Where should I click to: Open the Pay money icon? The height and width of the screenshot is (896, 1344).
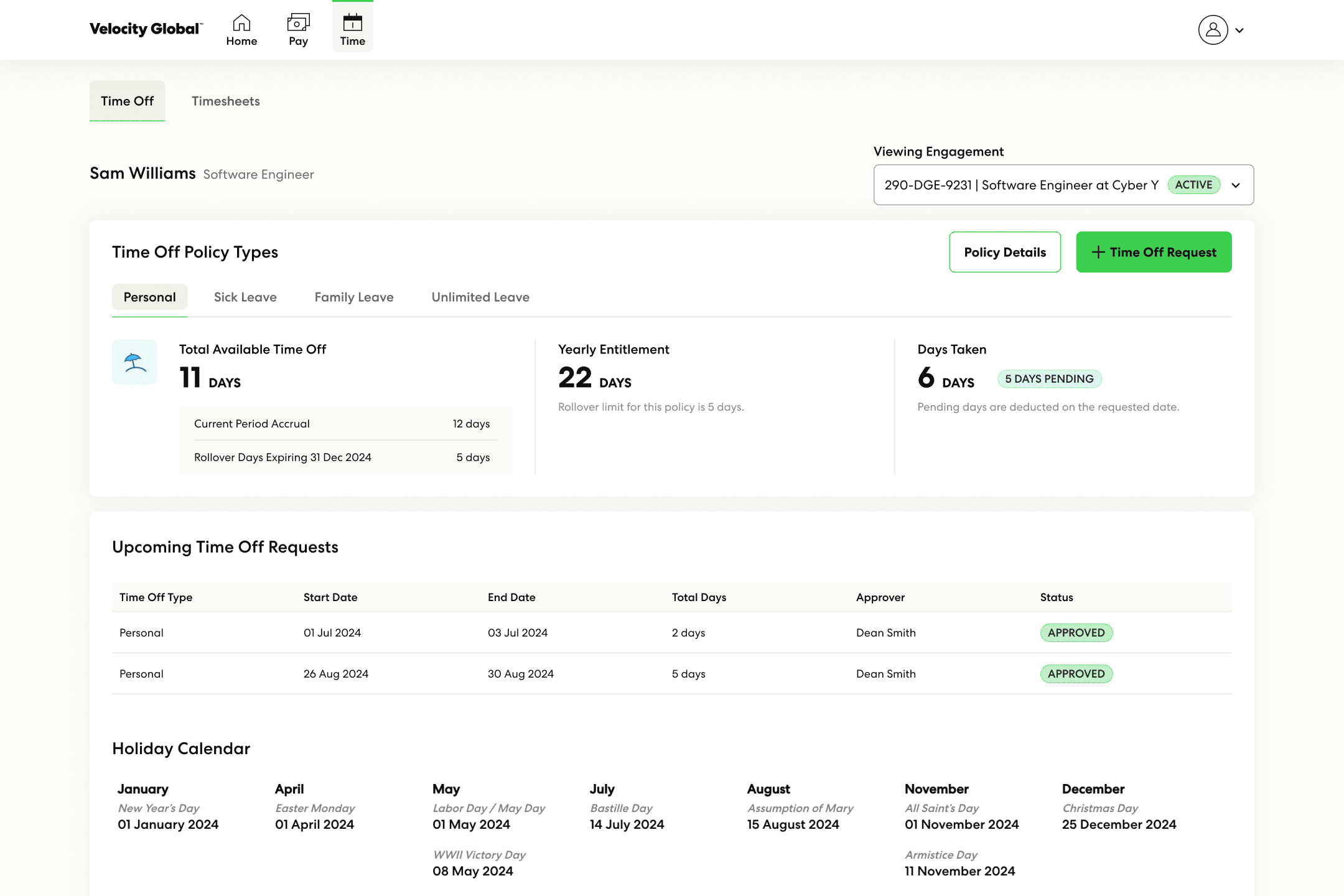pyautogui.click(x=298, y=23)
